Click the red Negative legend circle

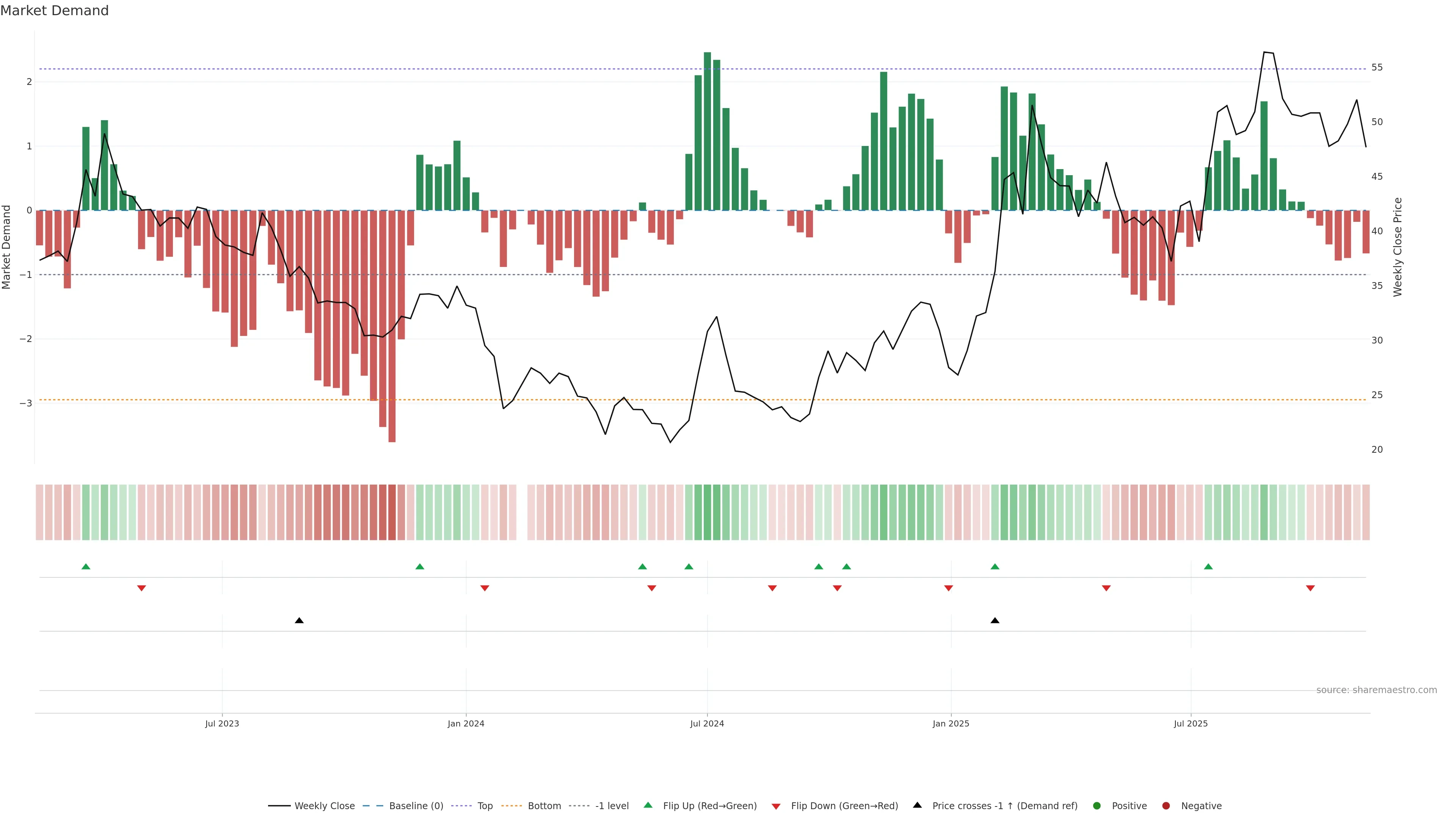click(x=1166, y=805)
